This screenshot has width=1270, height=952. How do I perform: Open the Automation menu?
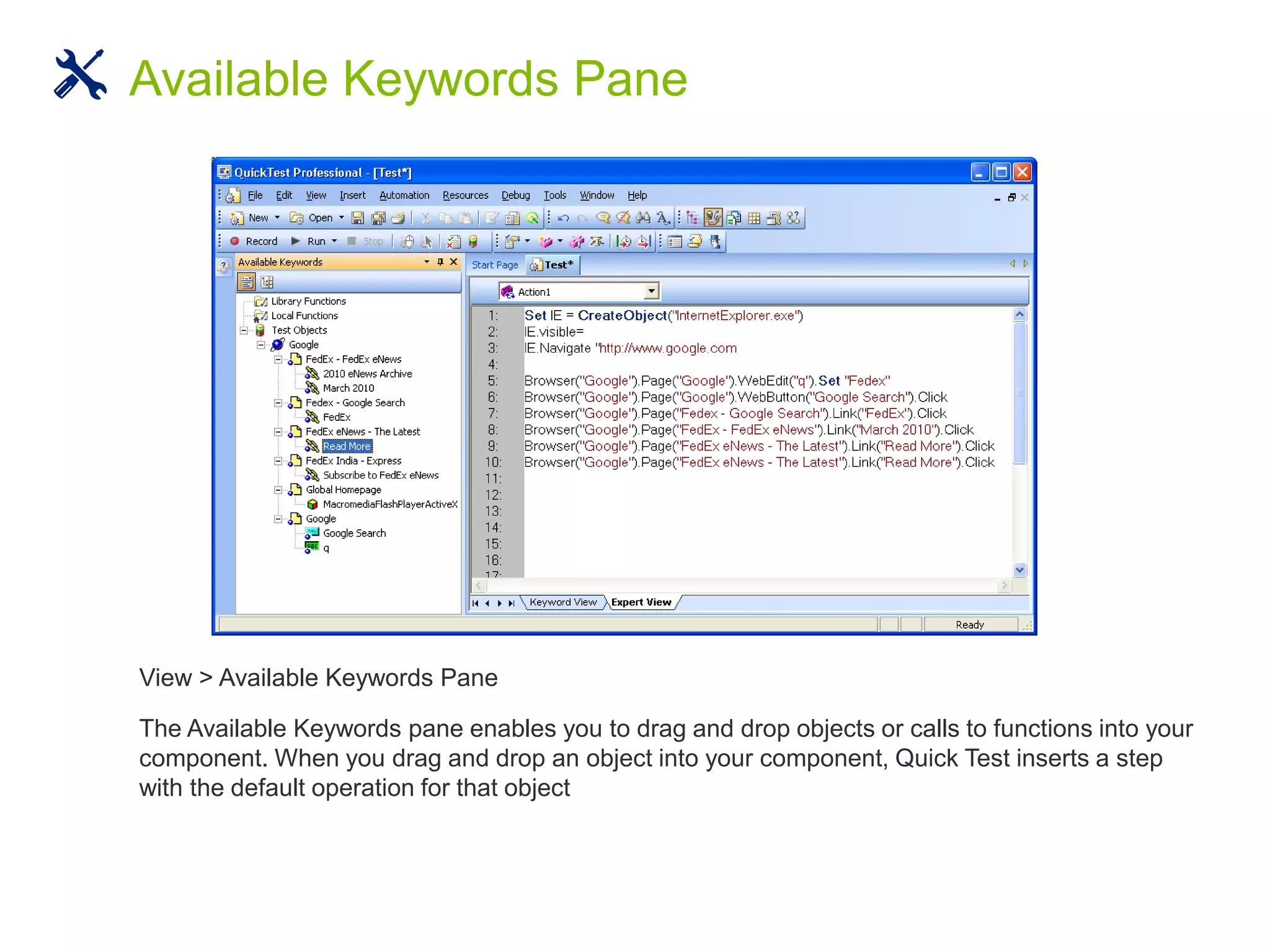pyautogui.click(x=404, y=195)
